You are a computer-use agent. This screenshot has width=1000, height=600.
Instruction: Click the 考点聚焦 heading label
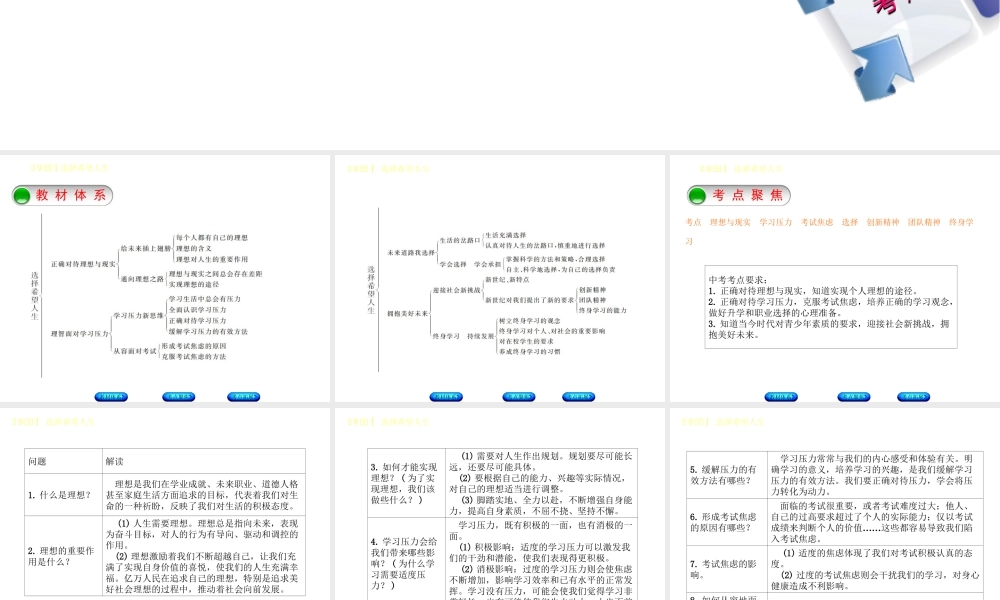click(x=747, y=195)
